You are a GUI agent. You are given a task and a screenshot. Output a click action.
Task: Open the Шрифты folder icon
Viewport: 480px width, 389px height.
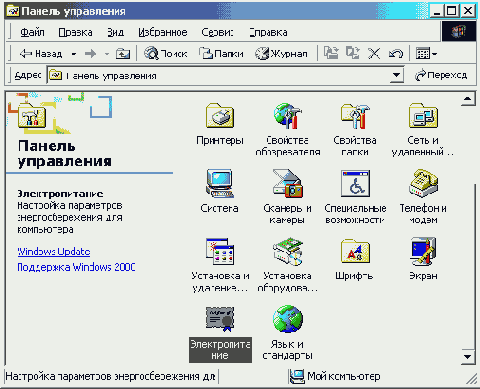point(355,251)
